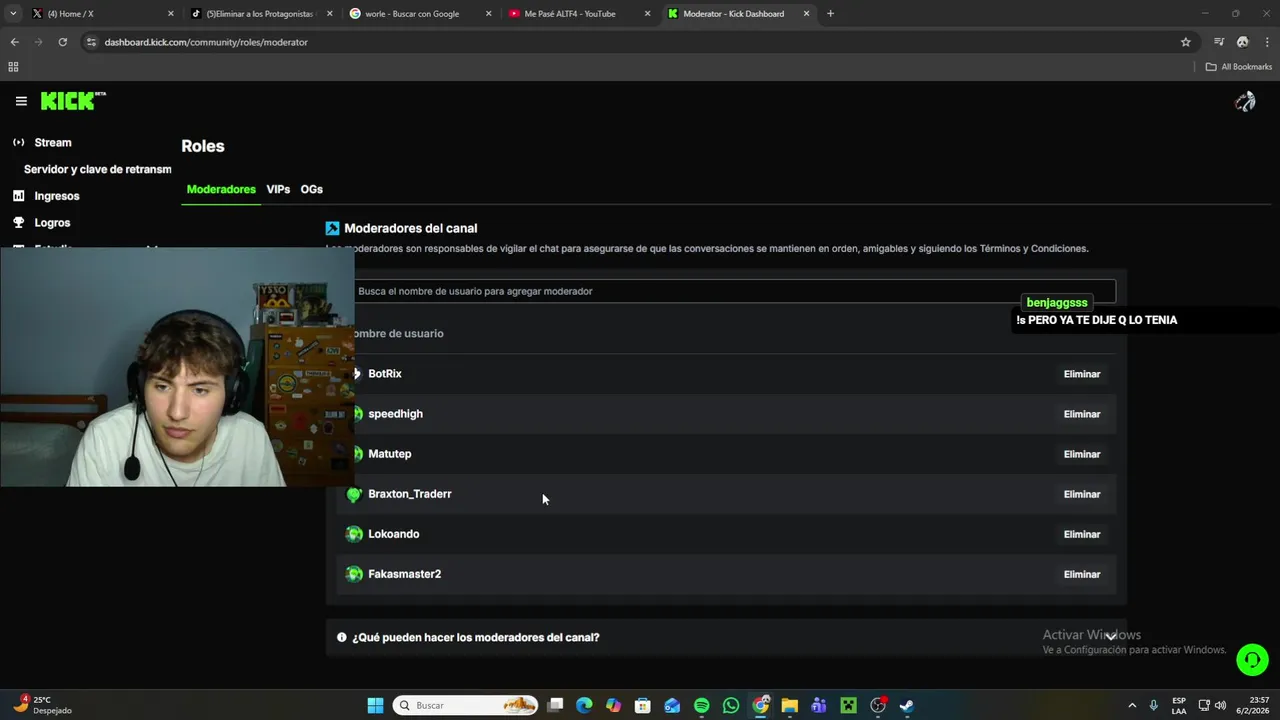
Task: Close the worle Google search tab
Action: click(489, 14)
